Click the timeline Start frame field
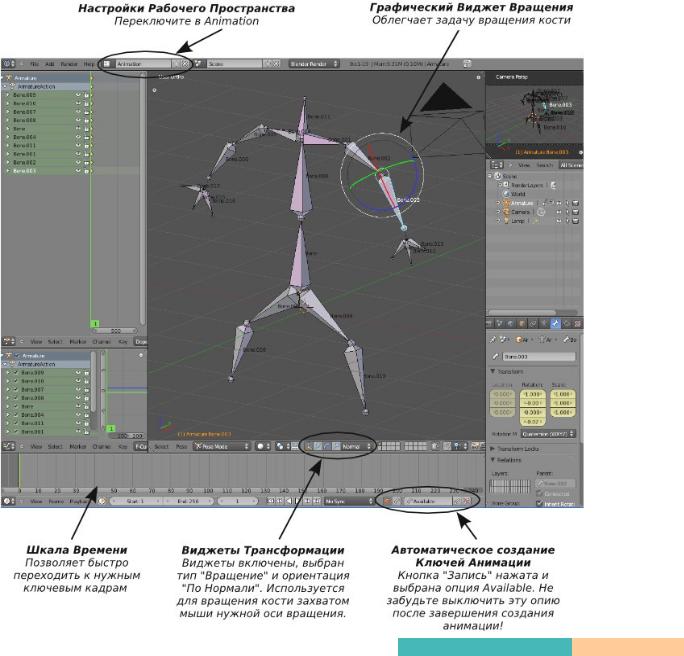Viewport: 684px width, 656px height. click(135, 501)
